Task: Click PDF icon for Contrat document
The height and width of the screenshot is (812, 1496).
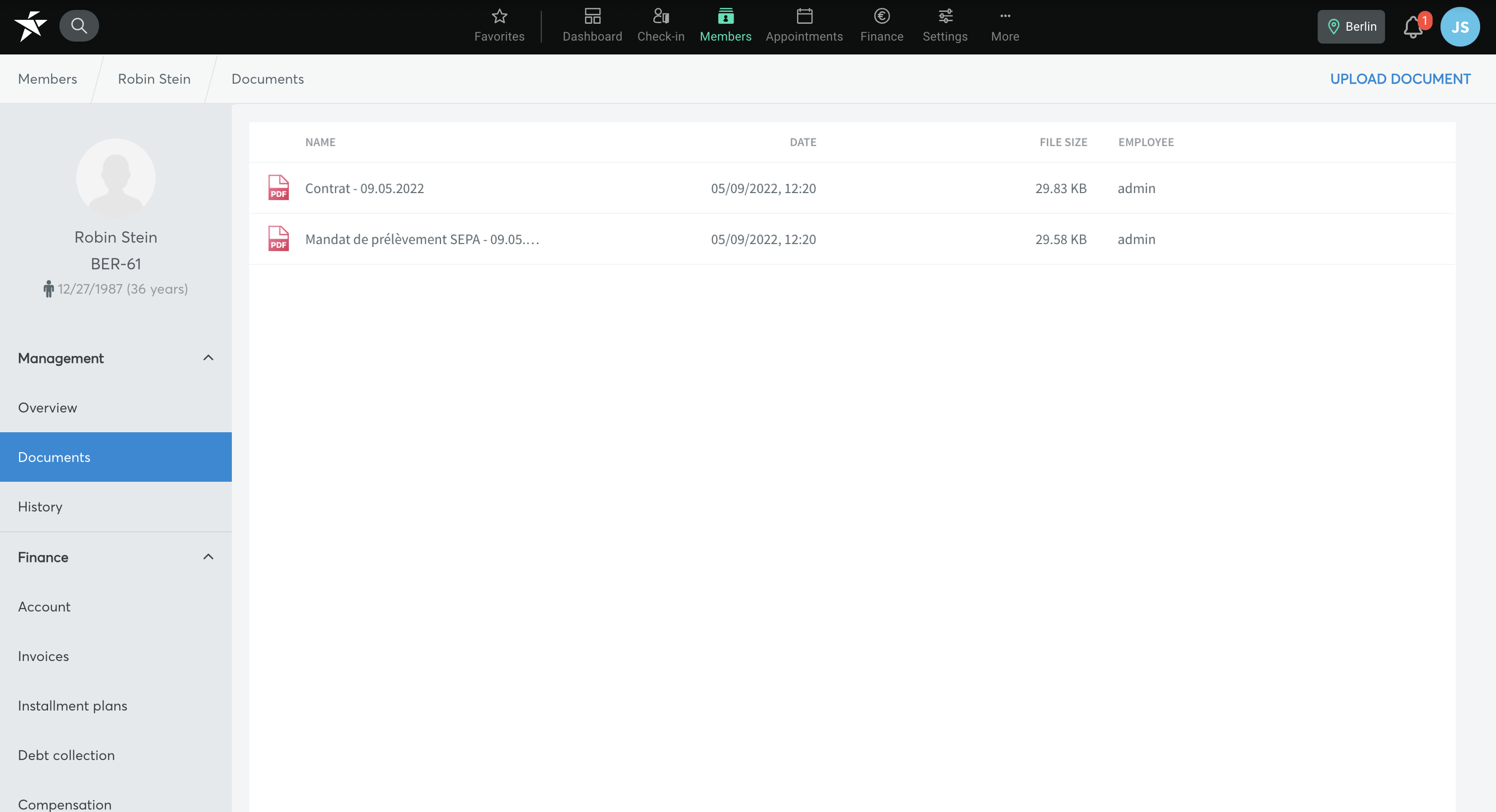Action: (278, 188)
